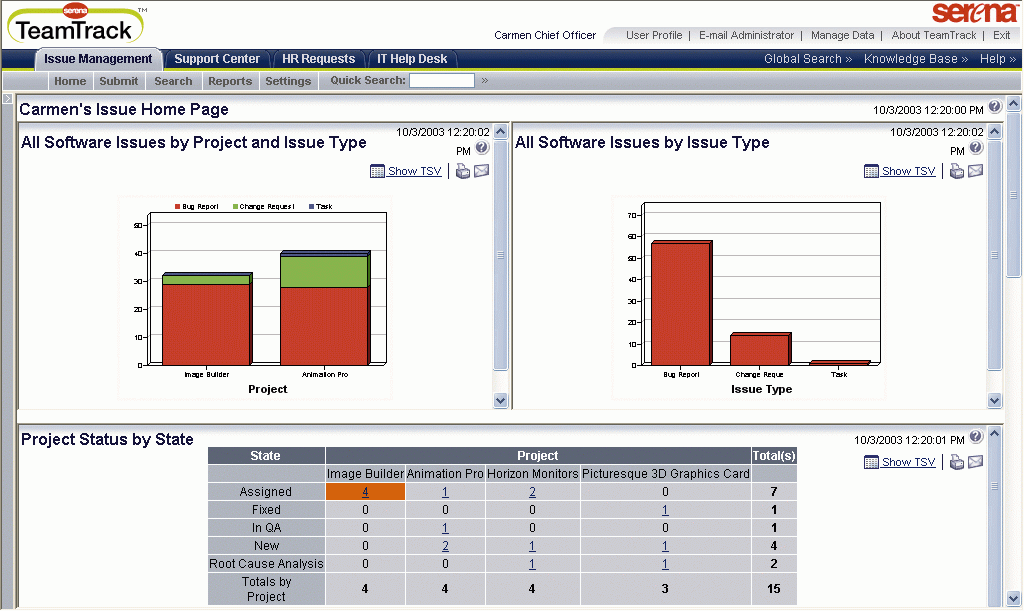This screenshot has height=611, width=1024.
Task: Open Root Cause Analysis Horizon Monitors issue
Action: point(532,564)
